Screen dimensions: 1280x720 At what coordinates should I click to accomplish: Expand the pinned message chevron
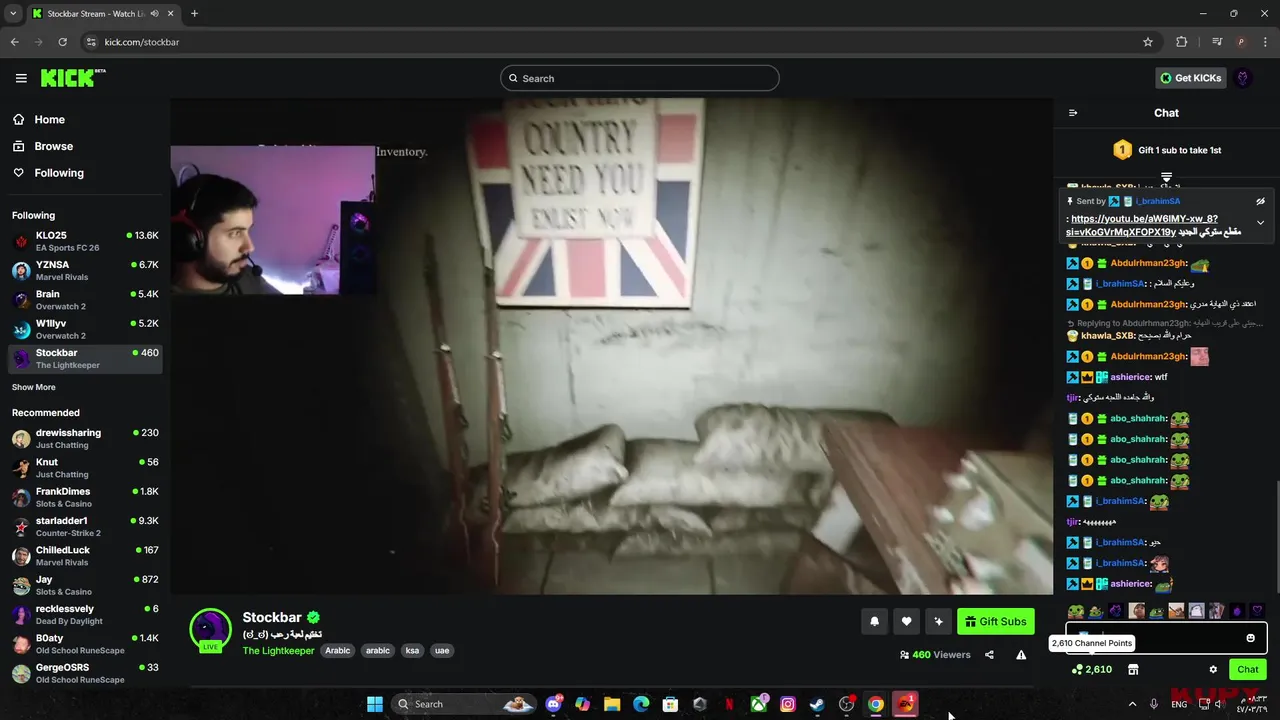1260,222
